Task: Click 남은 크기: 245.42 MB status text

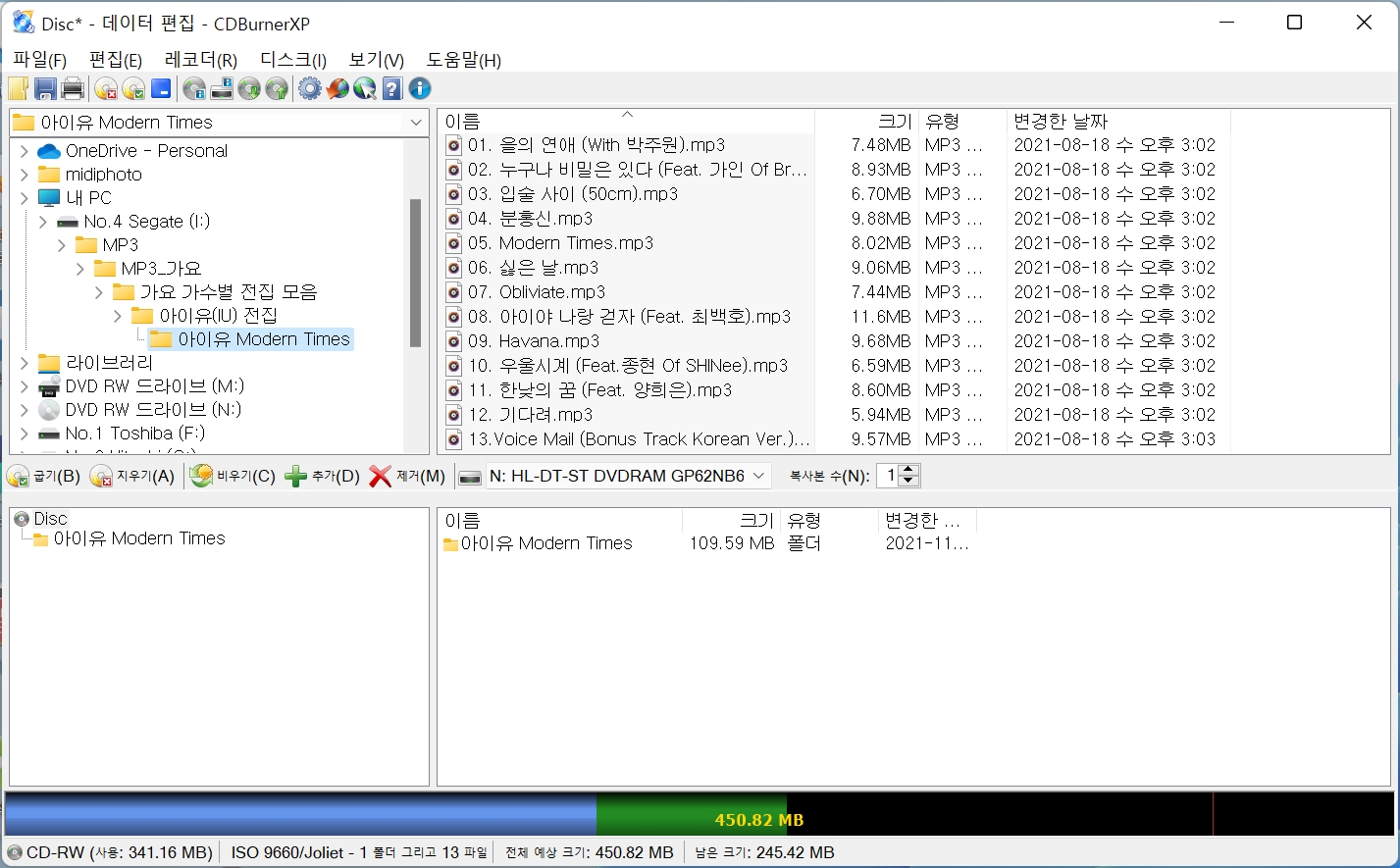Action: (764, 852)
